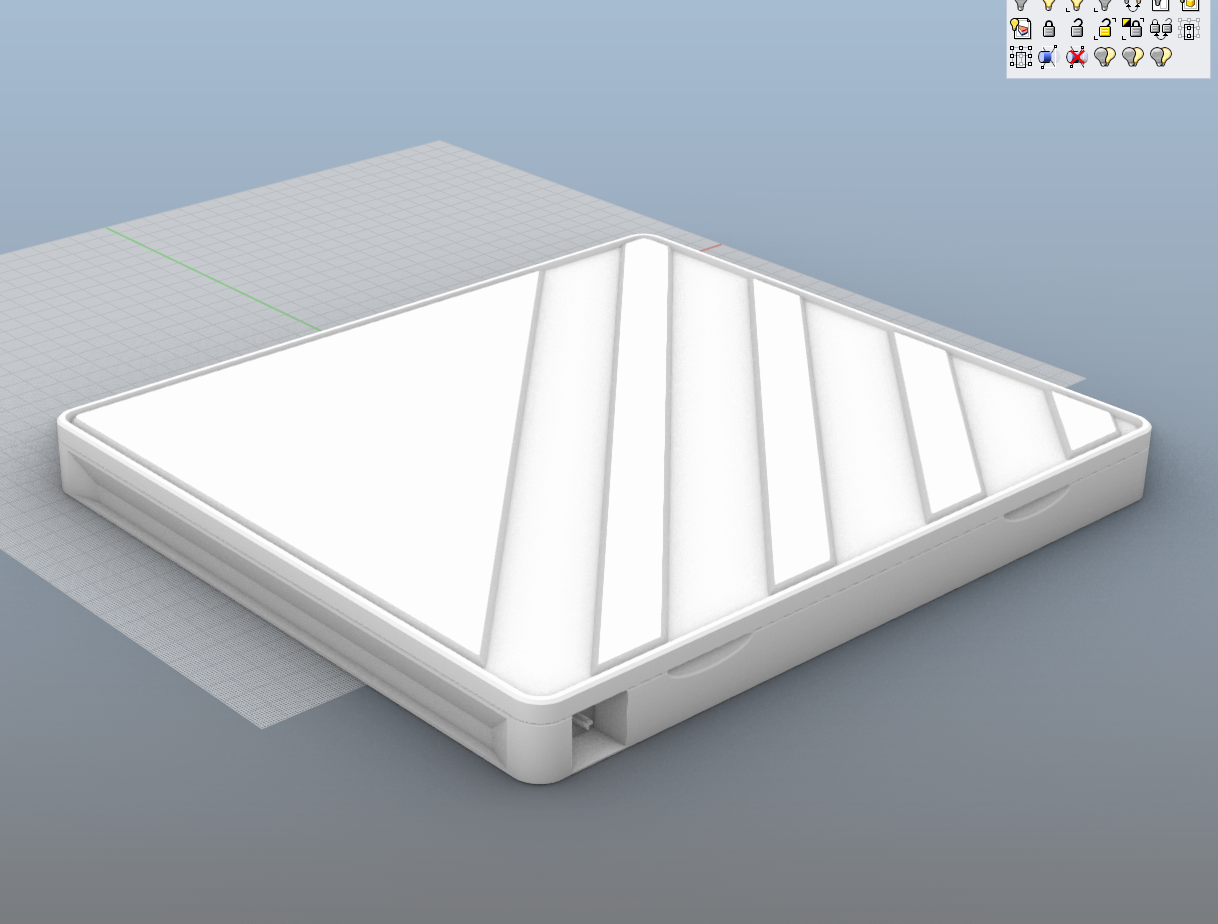Click the Disable Clipping Plane red X icon
Viewport: 1218px width, 924px height.
1077,57
